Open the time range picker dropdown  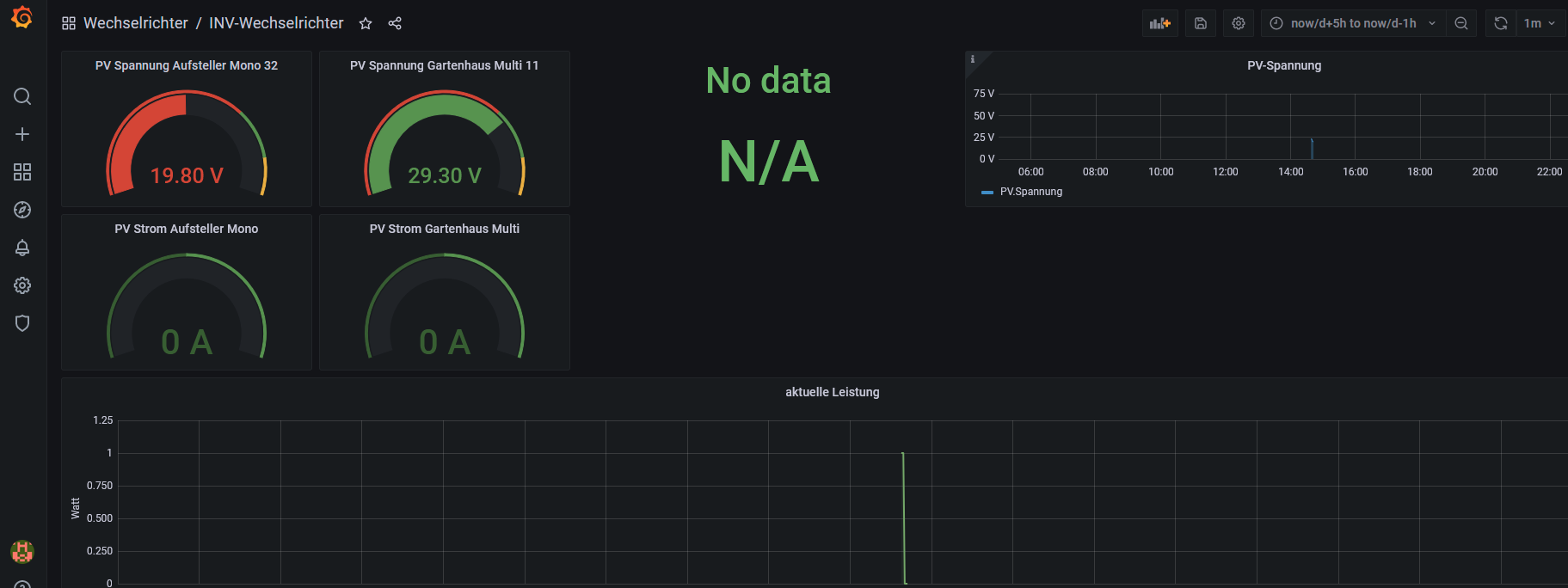(x=1353, y=23)
